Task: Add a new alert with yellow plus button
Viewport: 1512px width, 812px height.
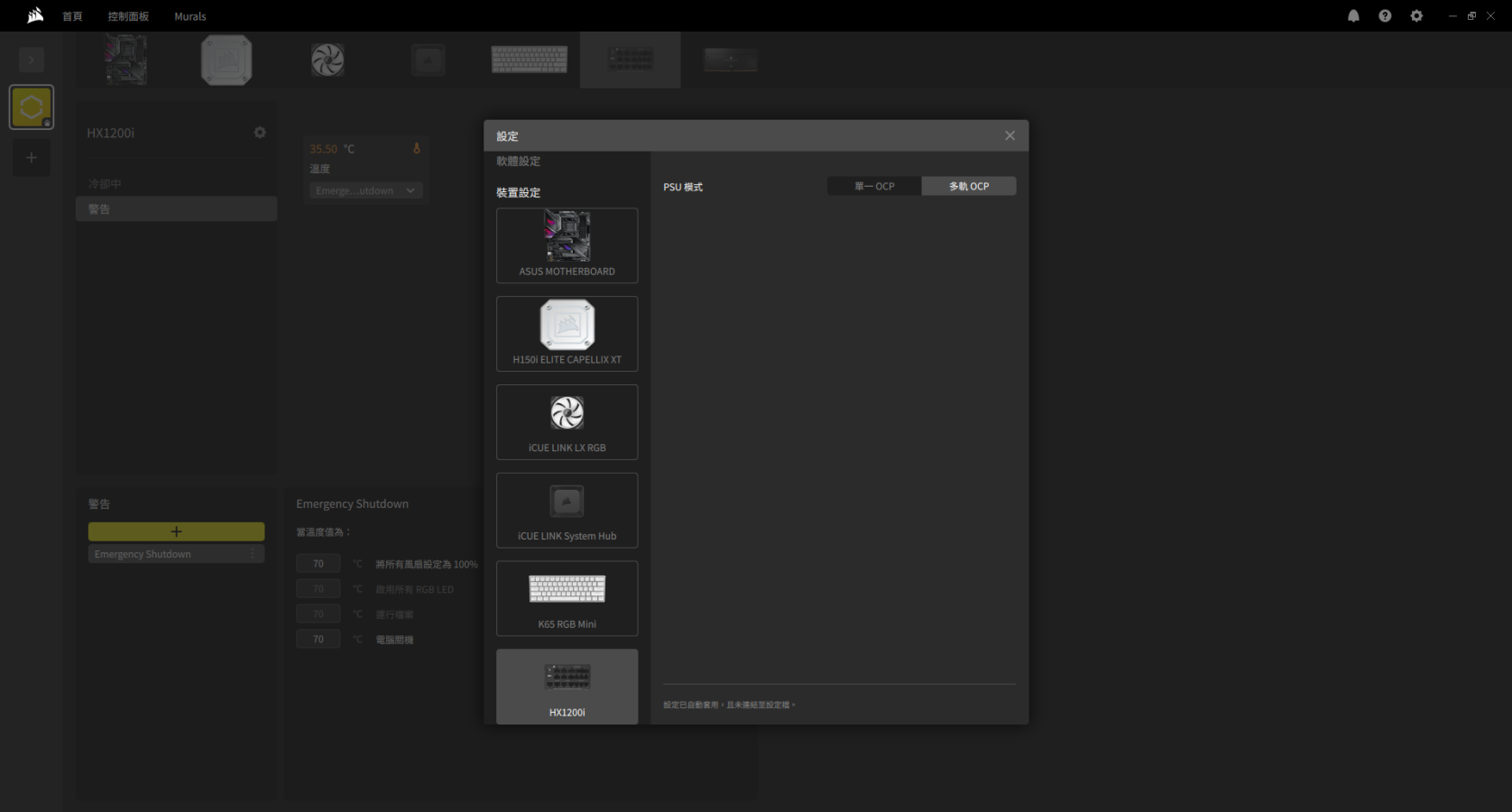Action: [x=176, y=531]
